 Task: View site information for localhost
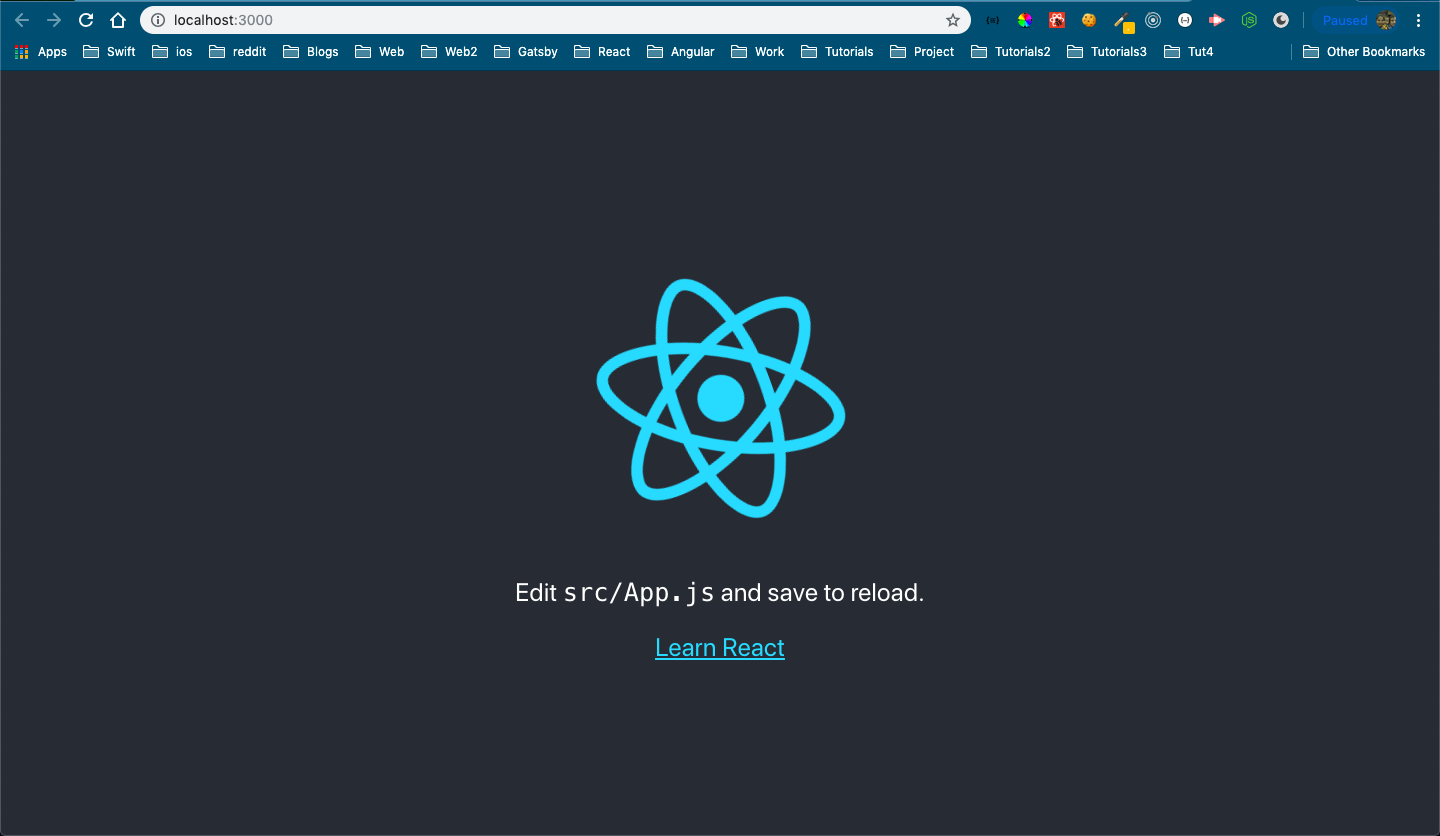(157, 20)
